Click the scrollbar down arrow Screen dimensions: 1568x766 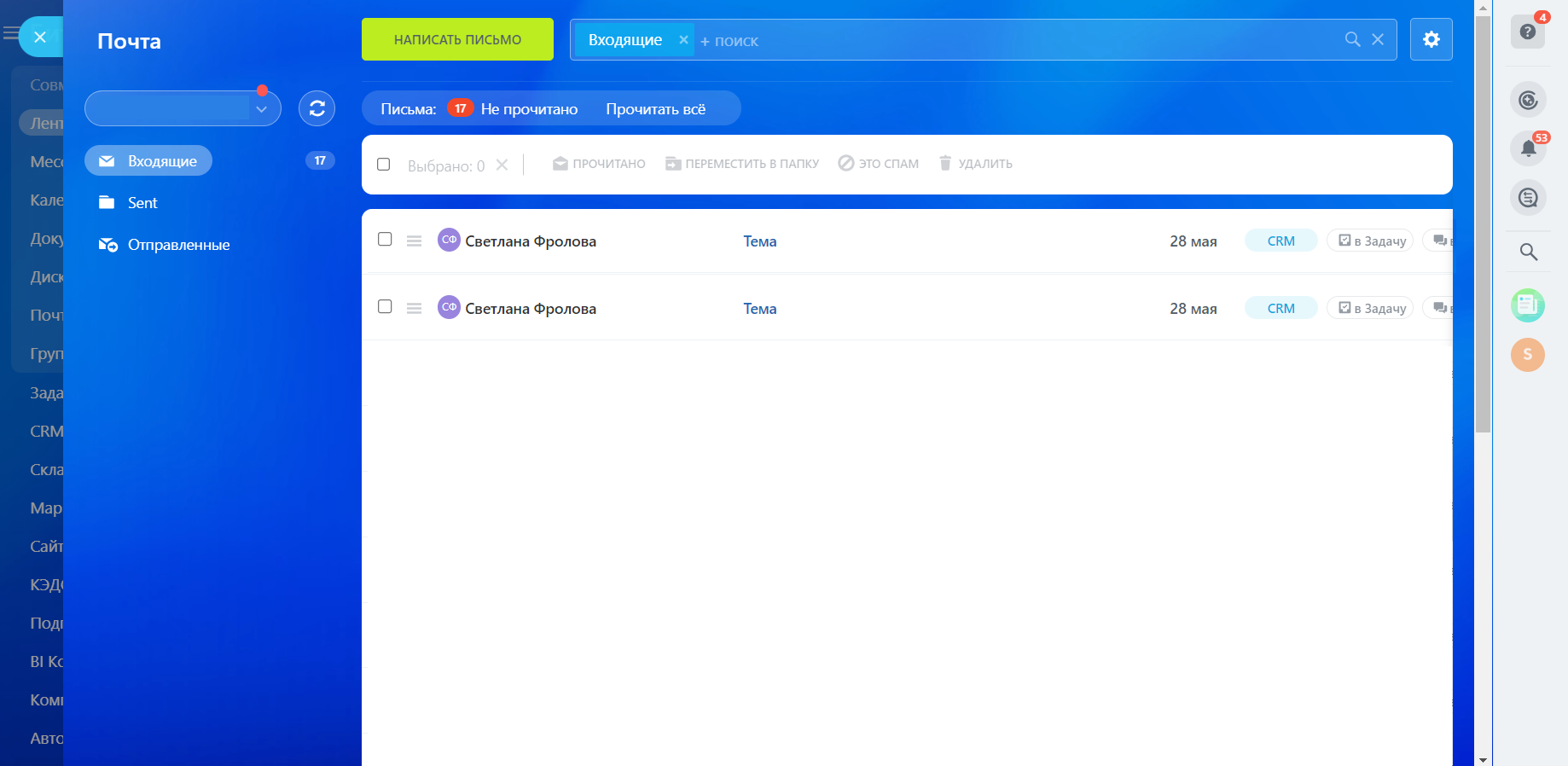1484,759
